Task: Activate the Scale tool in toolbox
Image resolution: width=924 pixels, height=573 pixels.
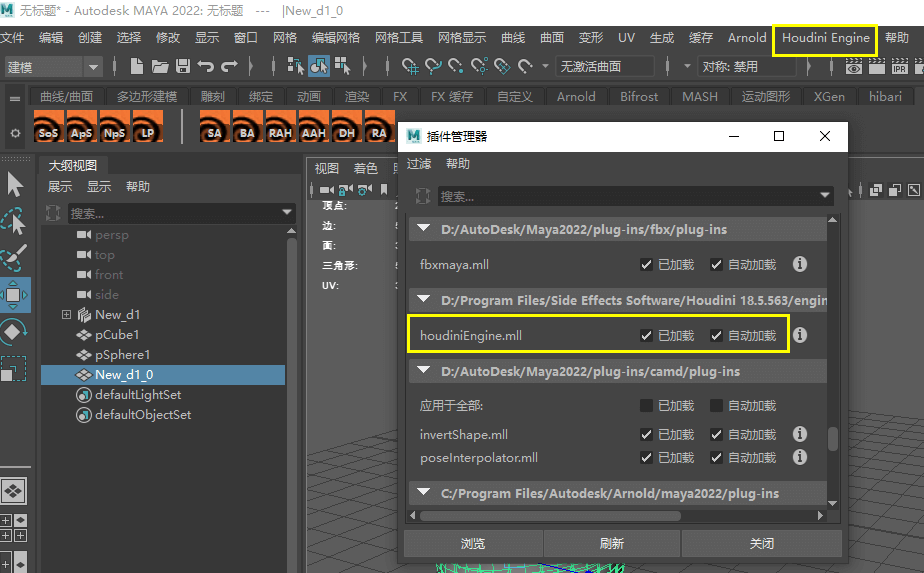Action: (13, 368)
